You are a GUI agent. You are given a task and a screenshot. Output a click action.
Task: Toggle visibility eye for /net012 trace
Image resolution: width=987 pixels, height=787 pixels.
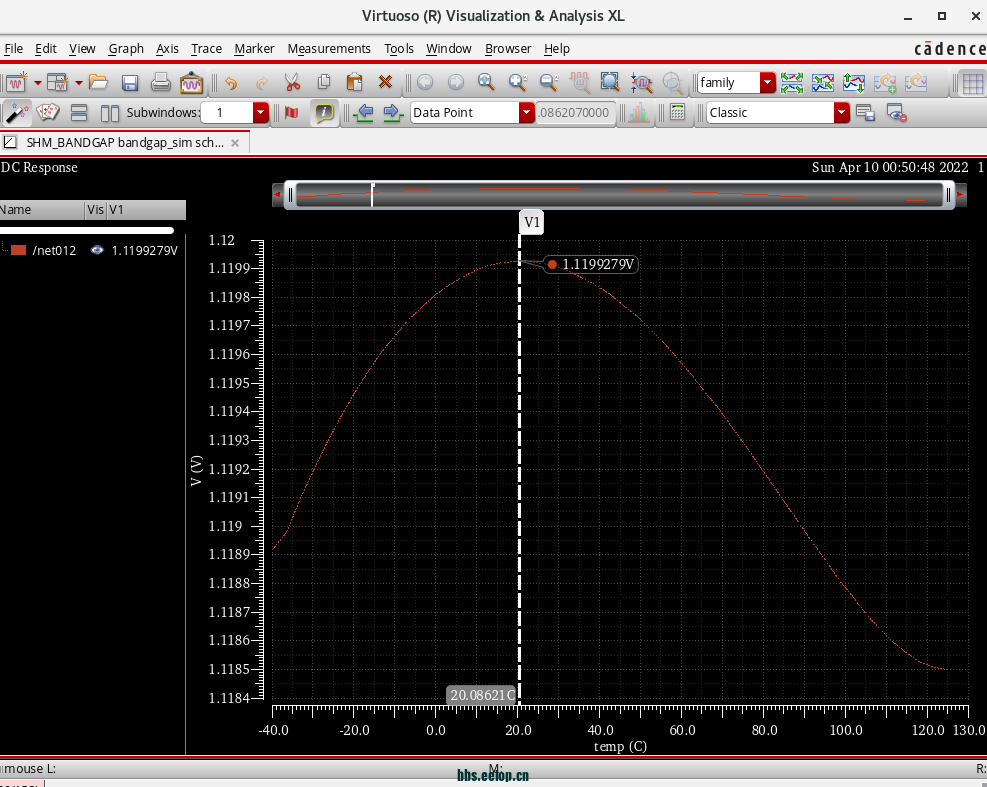click(97, 251)
